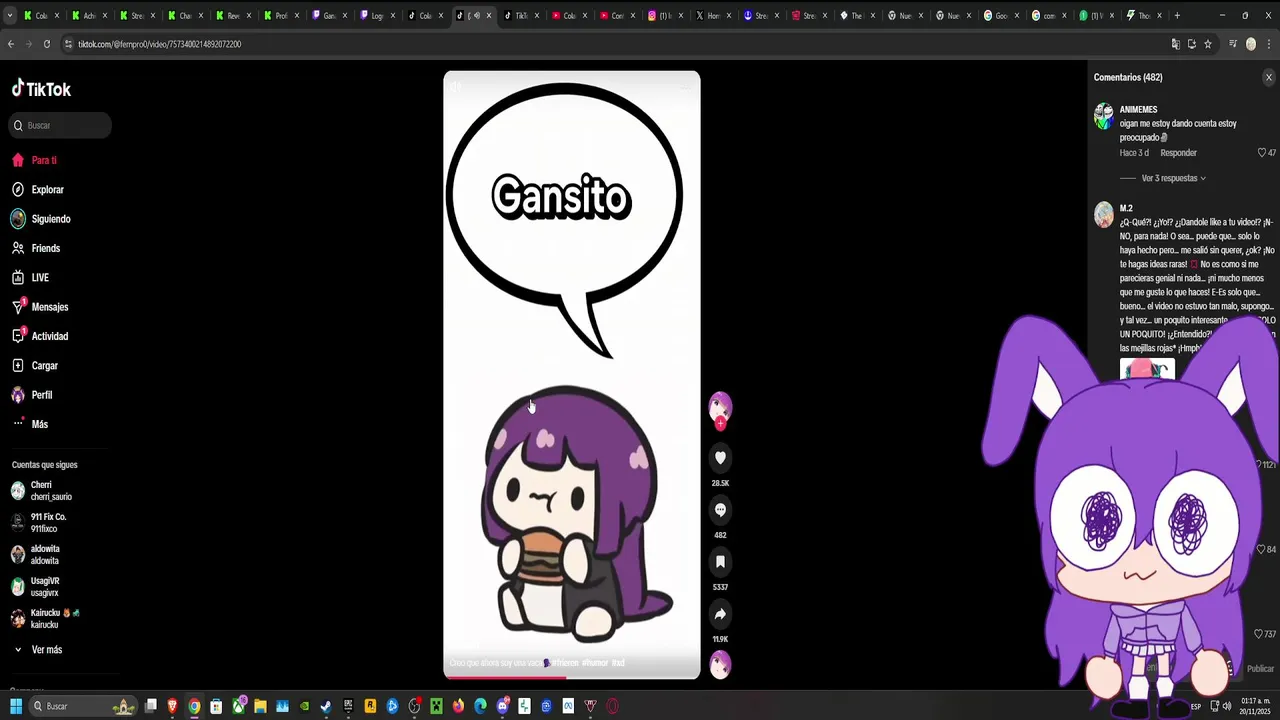Open the Para ti feed
Screen dimensions: 1280x720
(x=44, y=160)
